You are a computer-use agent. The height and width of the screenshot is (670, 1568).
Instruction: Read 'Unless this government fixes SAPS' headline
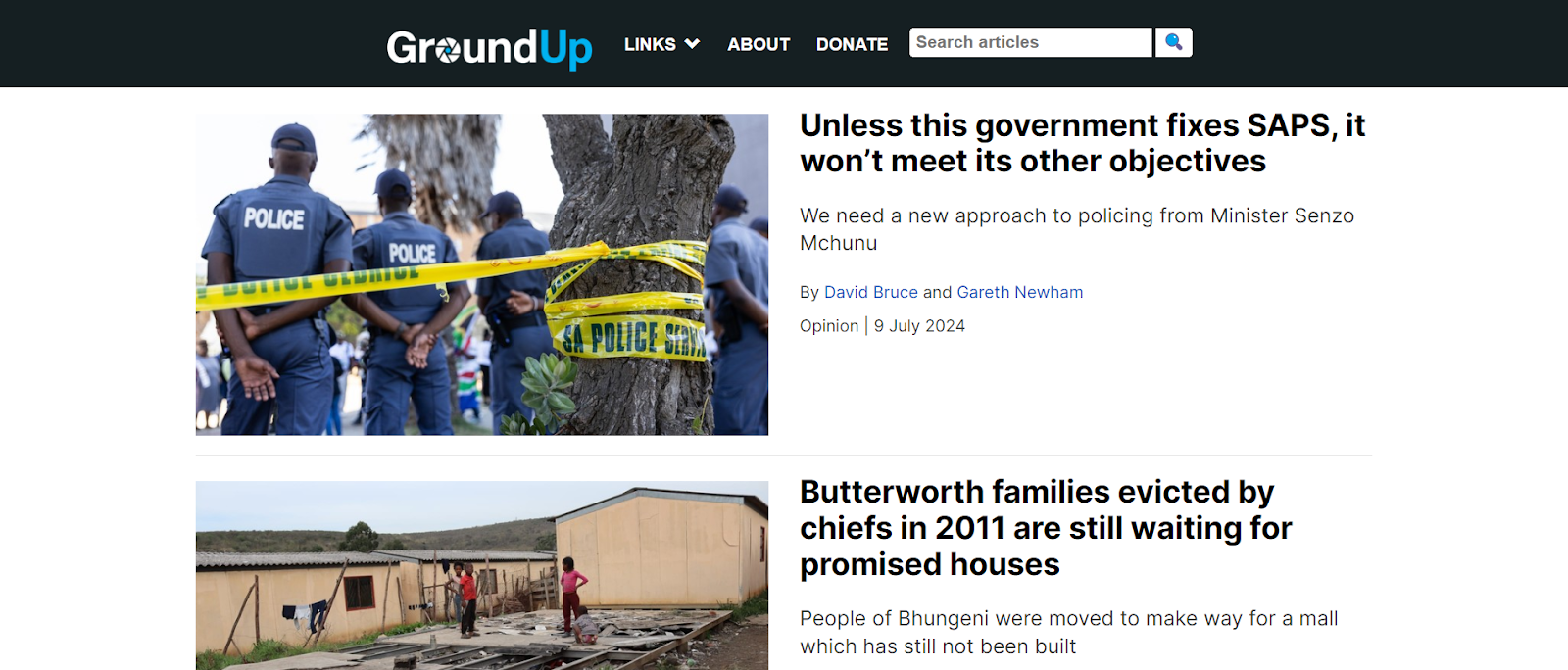click(x=1082, y=143)
